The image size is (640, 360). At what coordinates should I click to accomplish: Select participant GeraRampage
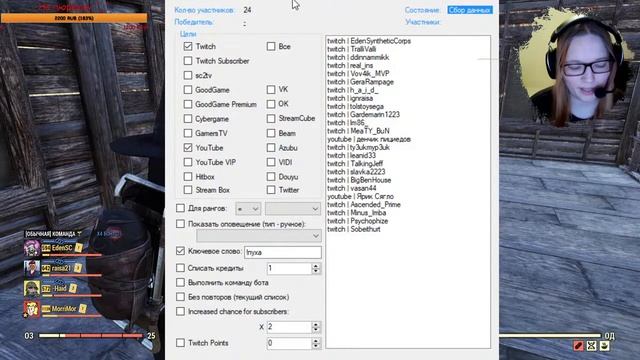tap(360, 82)
